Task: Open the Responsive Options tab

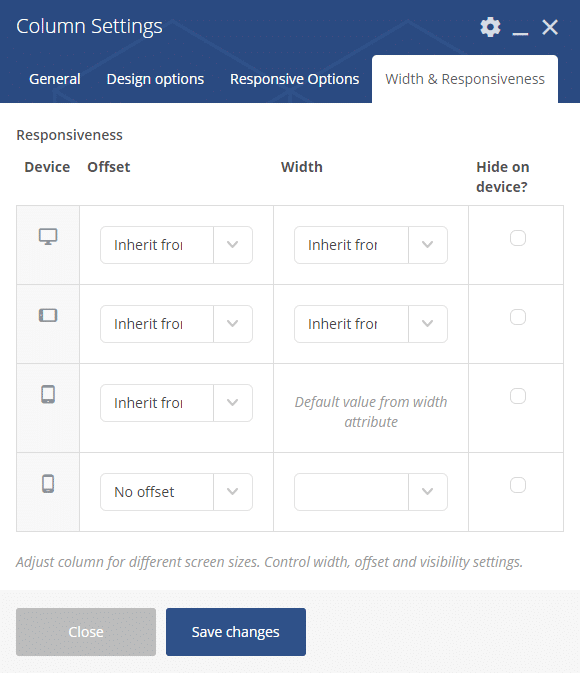Action: click(295, 79)
